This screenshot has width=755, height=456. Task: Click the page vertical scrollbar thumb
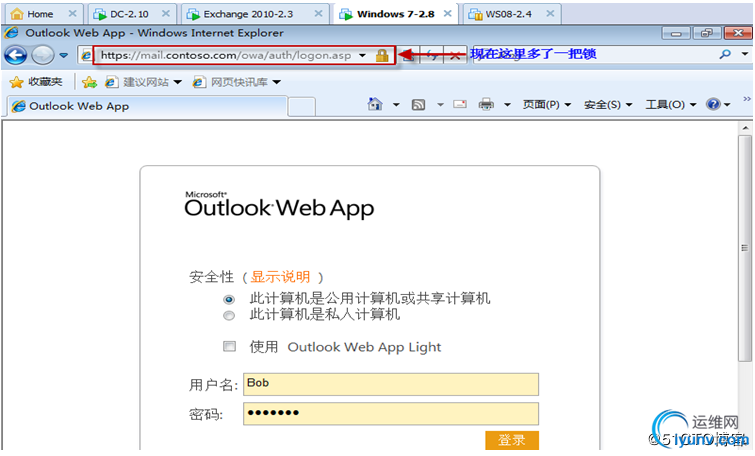pyautogui.click(x=745, y=248)
